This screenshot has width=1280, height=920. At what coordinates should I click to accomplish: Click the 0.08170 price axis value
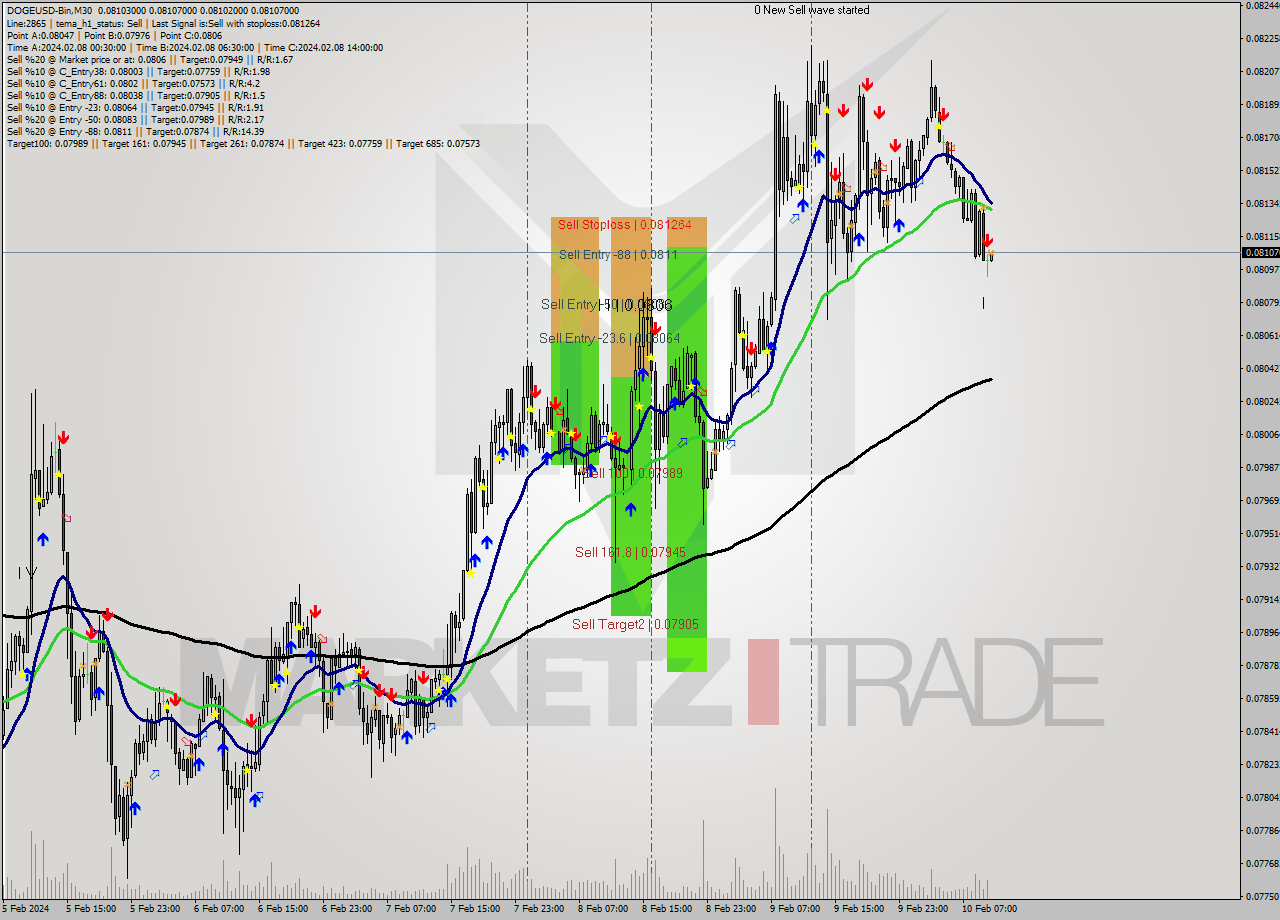1262,137
